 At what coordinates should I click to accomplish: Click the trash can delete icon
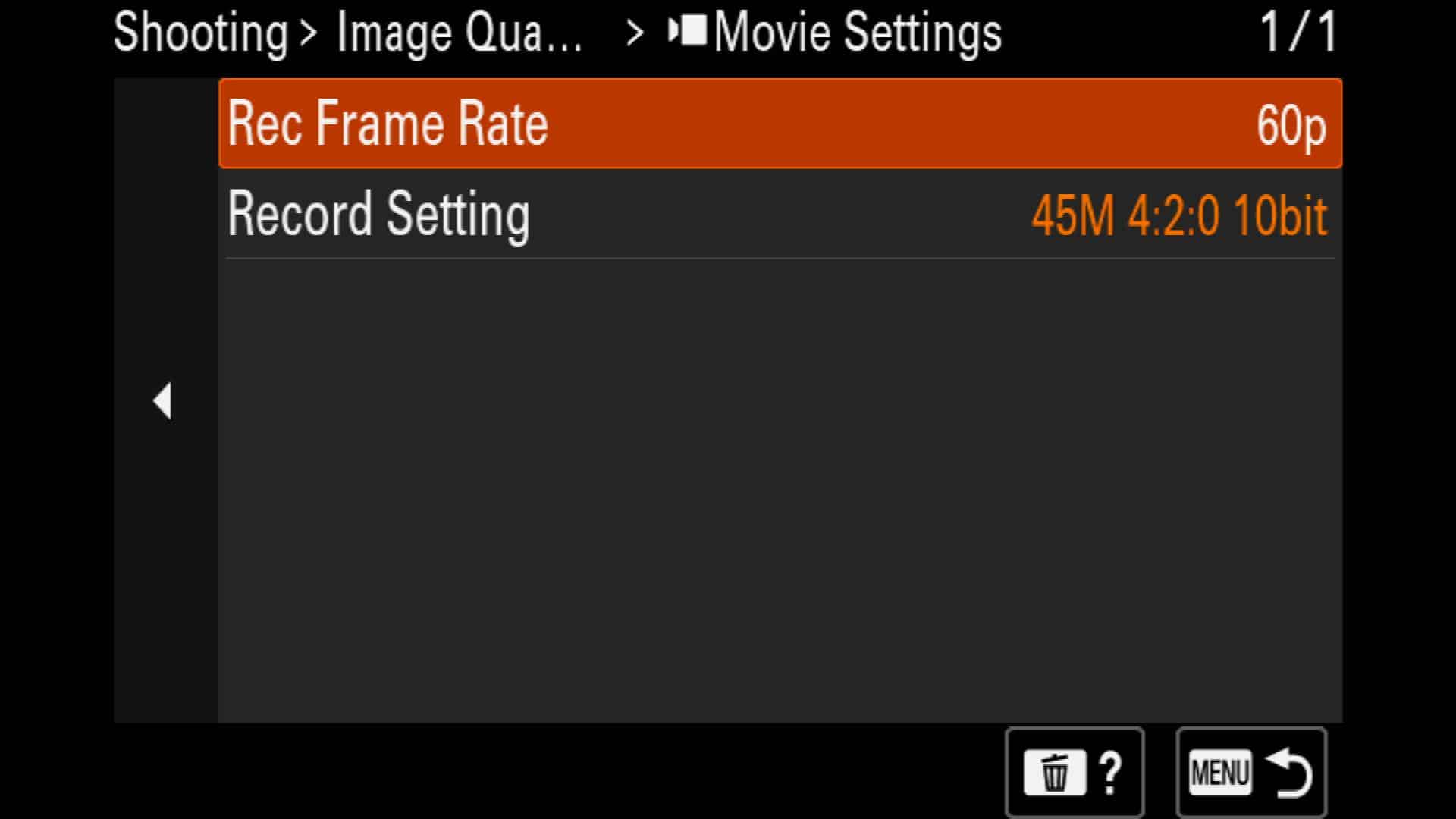pyautogui.click(x=1054, y=773)
